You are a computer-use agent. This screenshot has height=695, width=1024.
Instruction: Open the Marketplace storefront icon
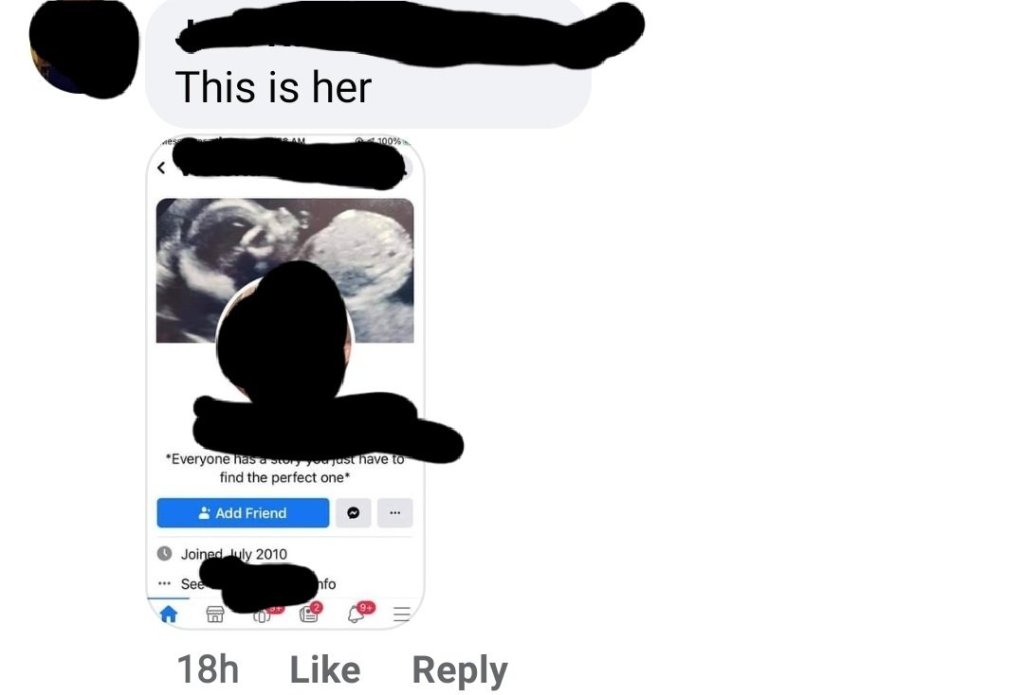click(x=215, y=614)
